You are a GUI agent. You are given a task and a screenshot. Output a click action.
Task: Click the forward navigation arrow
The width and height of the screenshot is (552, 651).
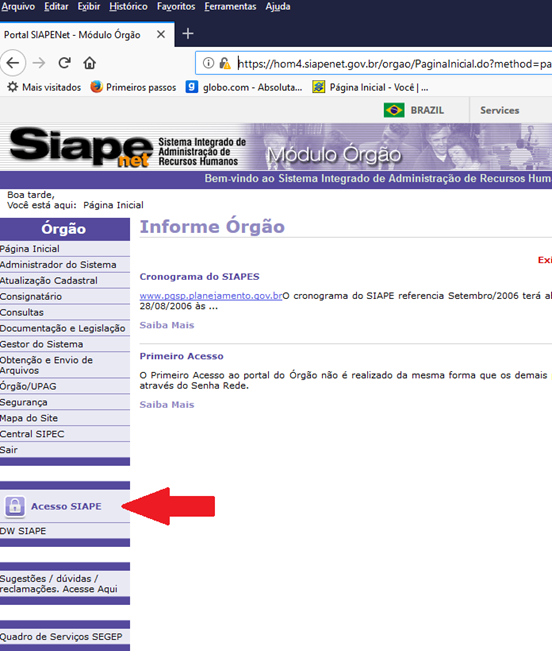pyautogui.click(x=39, y=63)
